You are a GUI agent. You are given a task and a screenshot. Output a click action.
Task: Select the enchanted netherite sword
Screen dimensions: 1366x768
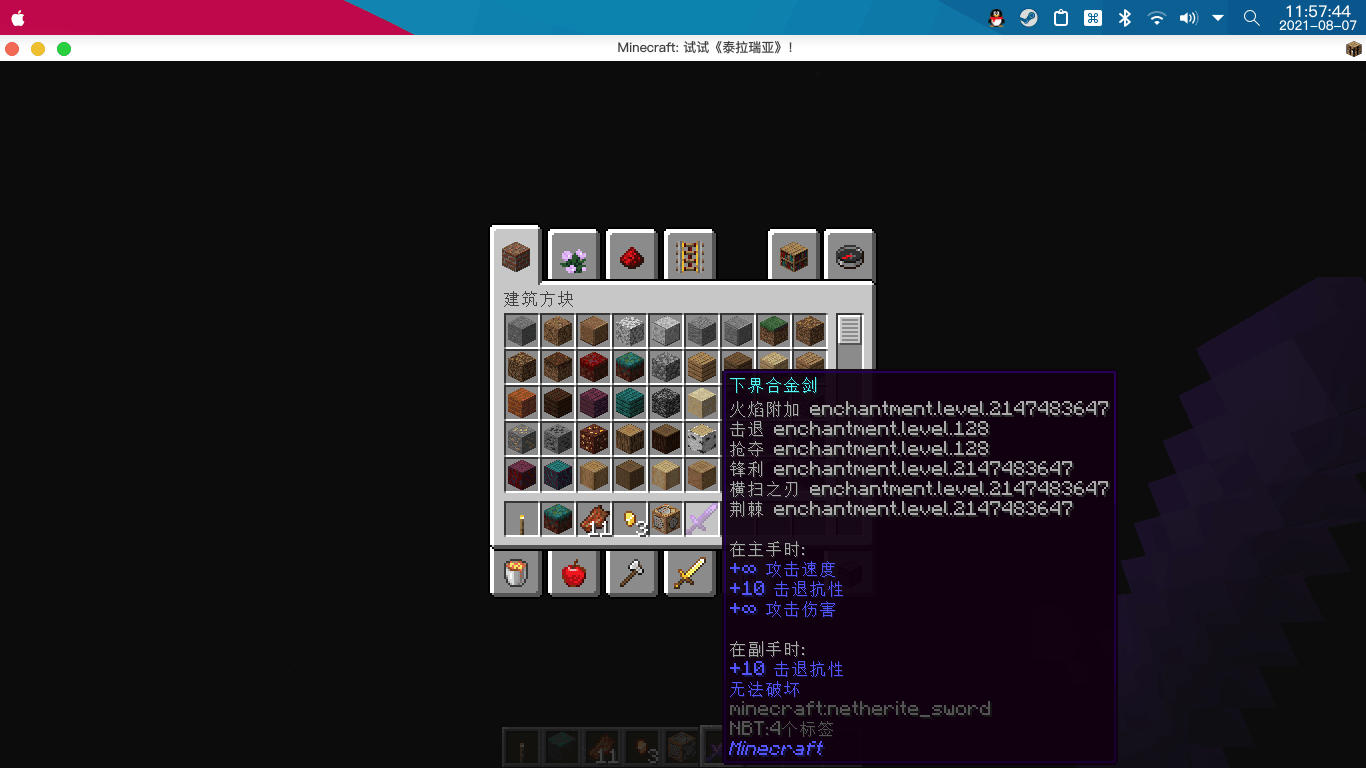[x=702, y=519]
